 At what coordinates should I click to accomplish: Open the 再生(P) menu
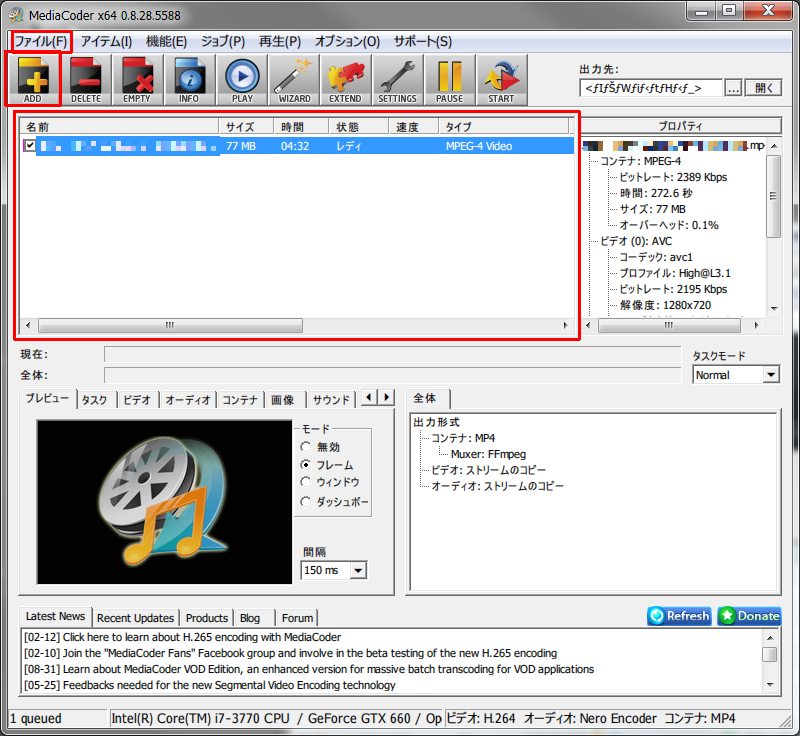click(x=280, y=41)
